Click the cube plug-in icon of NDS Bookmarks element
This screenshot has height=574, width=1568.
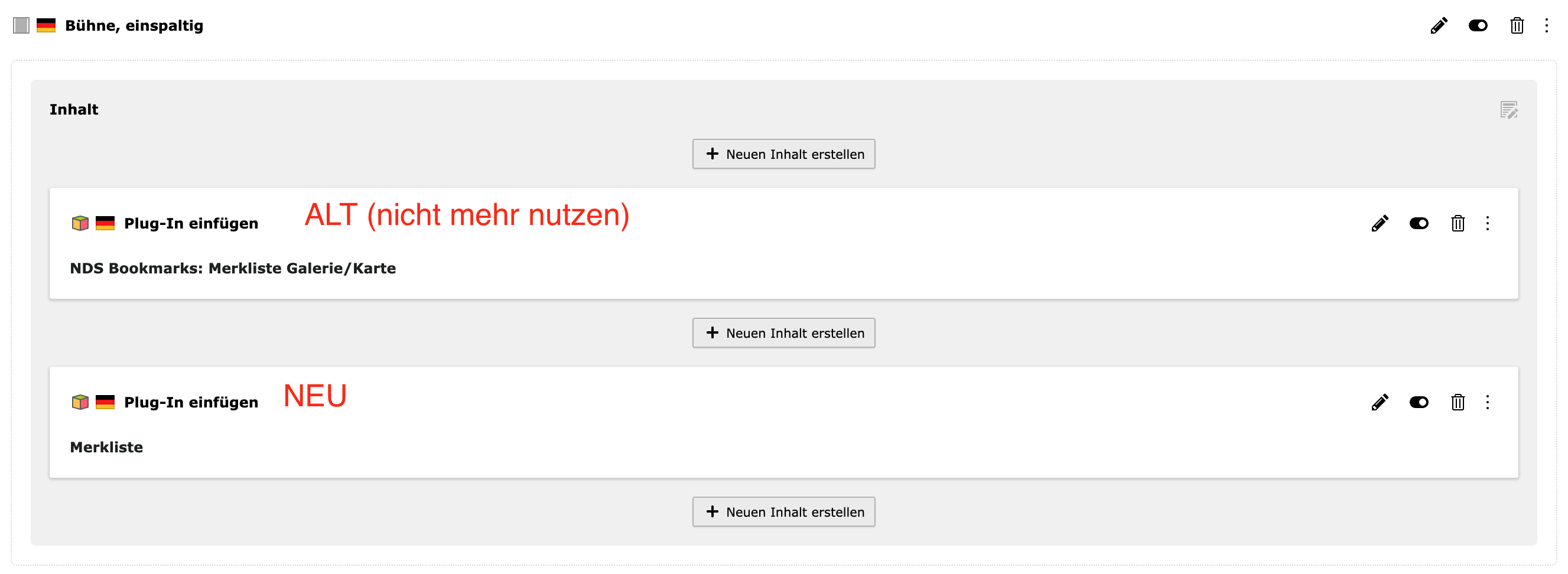click(80, 223)
